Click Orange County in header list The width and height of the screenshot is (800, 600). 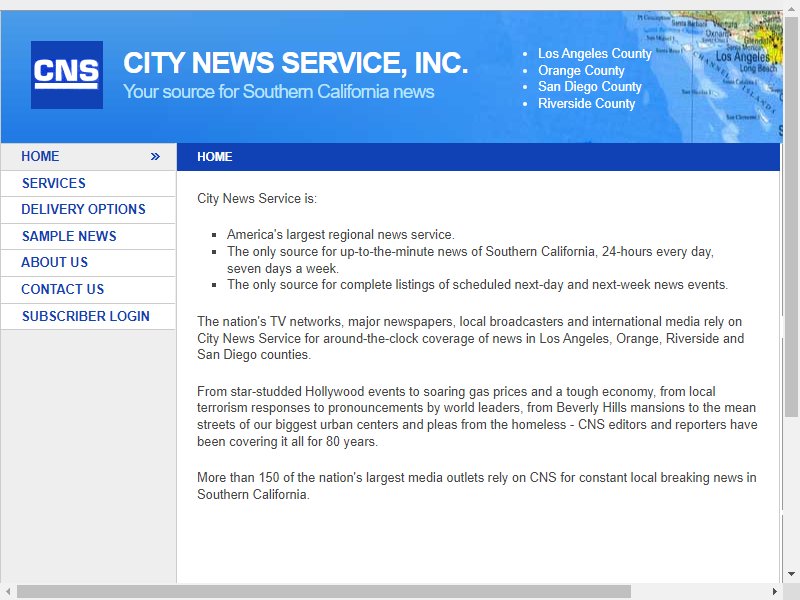point(581,70)
